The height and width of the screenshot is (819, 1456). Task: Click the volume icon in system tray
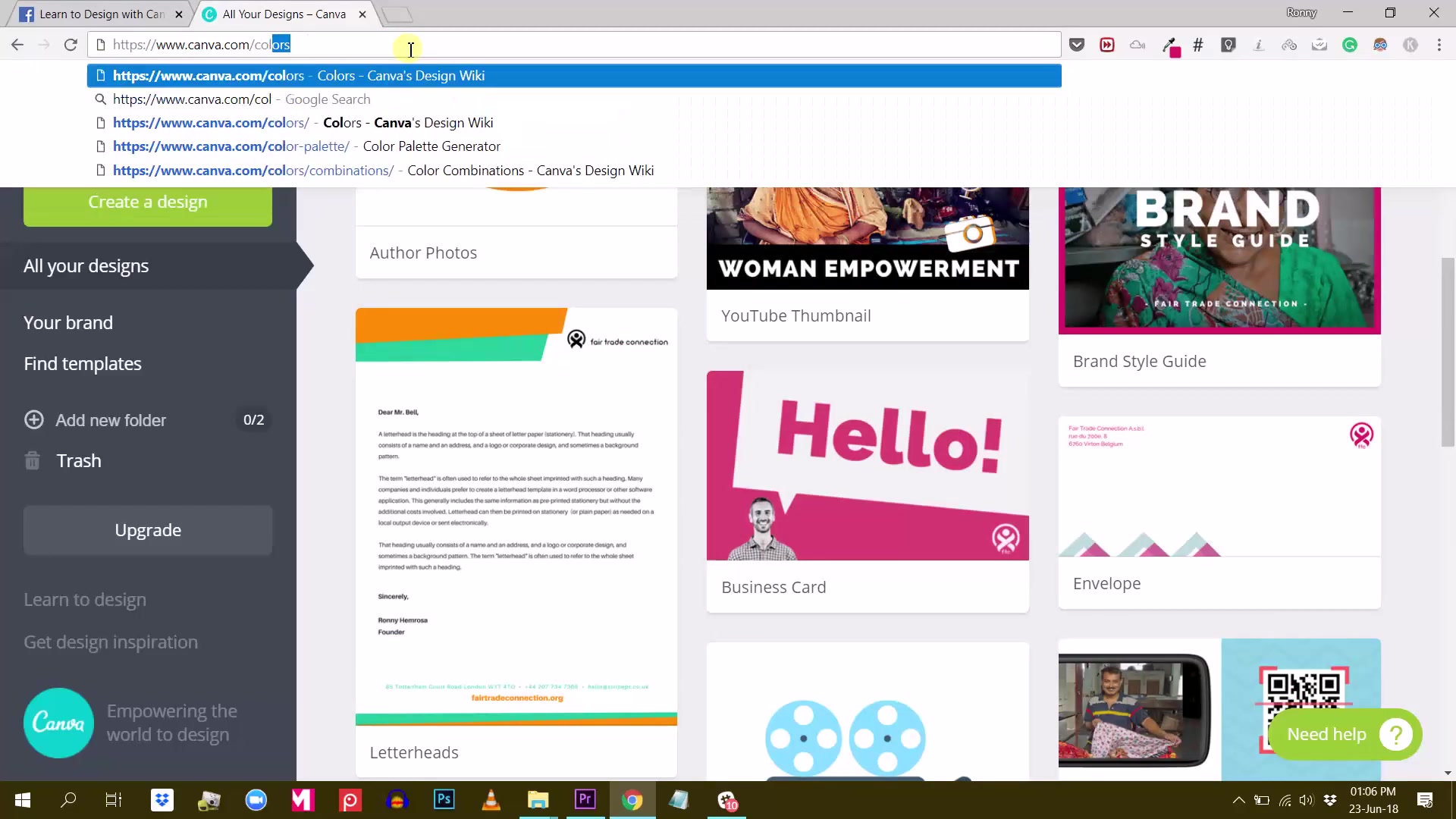(x=1306, y=800)
